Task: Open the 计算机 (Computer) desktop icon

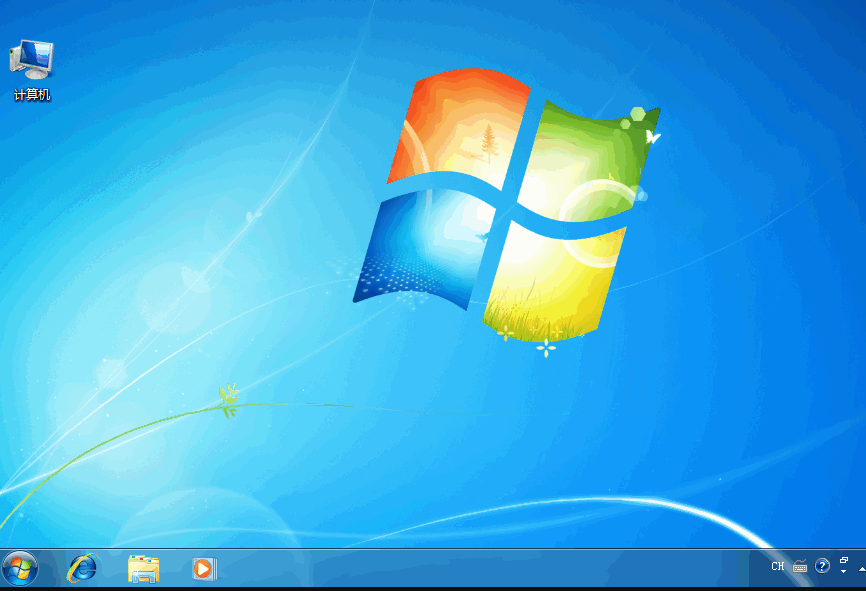Action: point(30,55)
